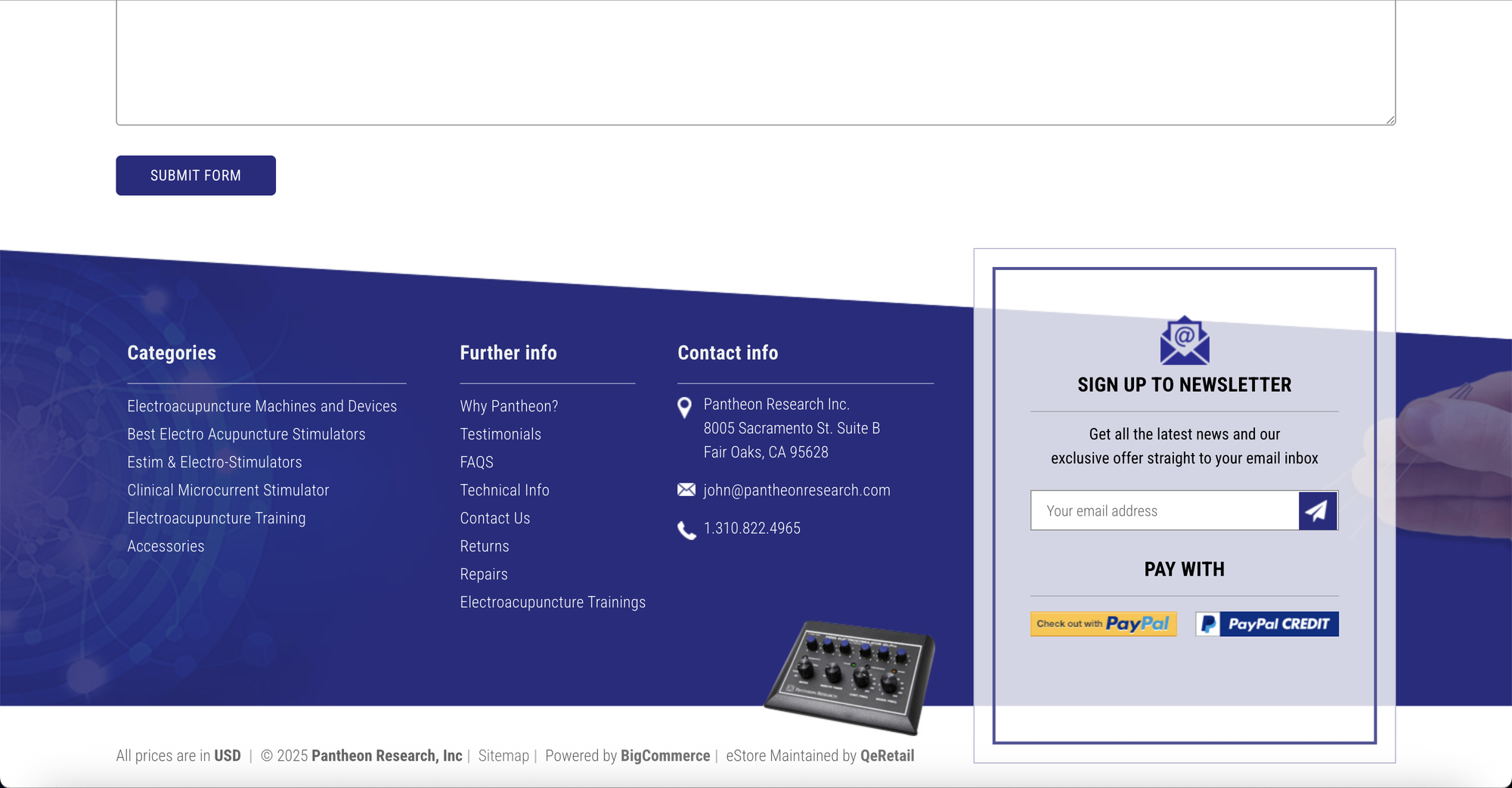Open the FAQS link
This screenshot has height=788, width=1512.
click(x=476, y=462)
